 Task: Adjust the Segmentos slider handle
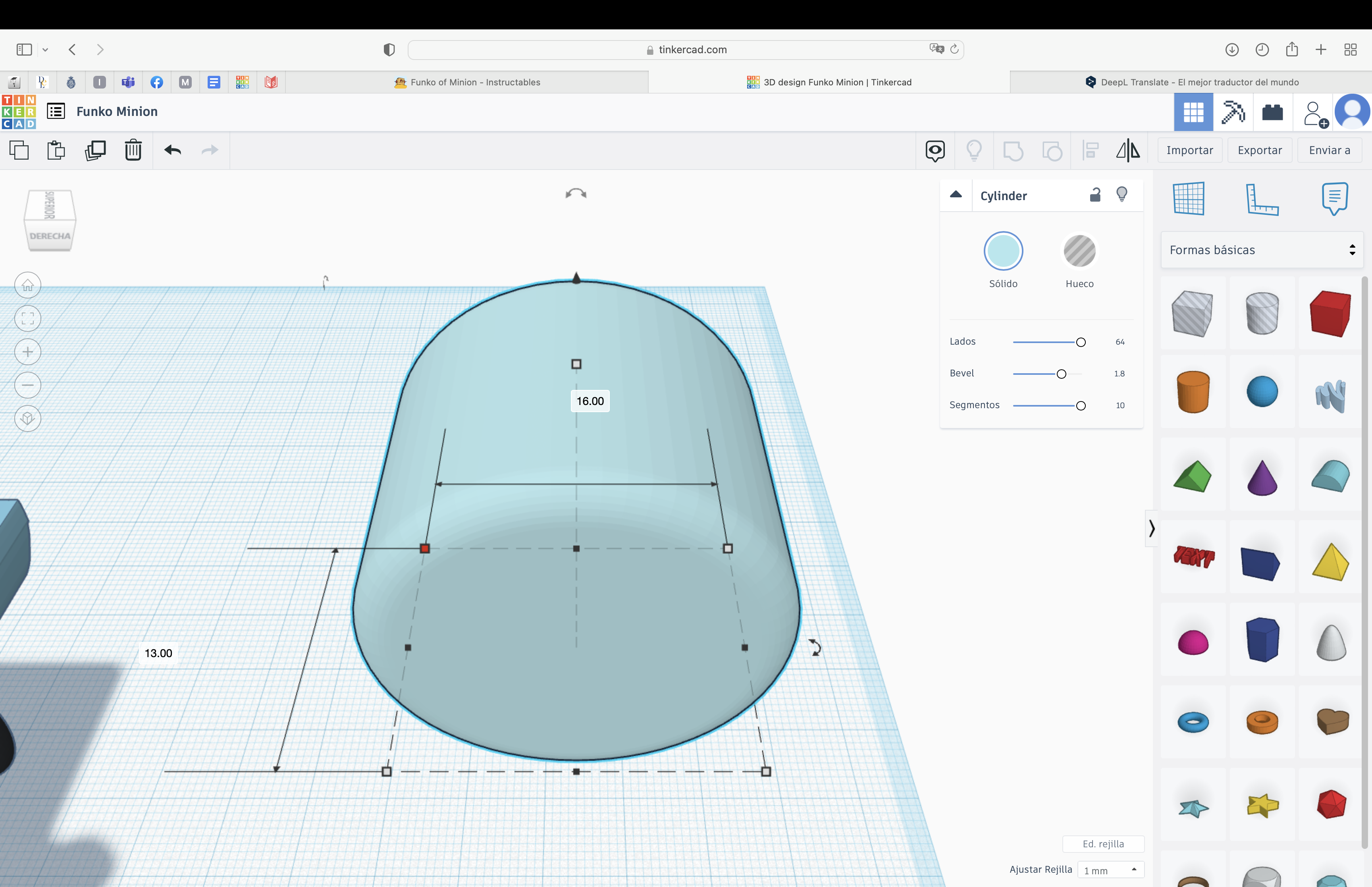click(x=1081, y=405)
